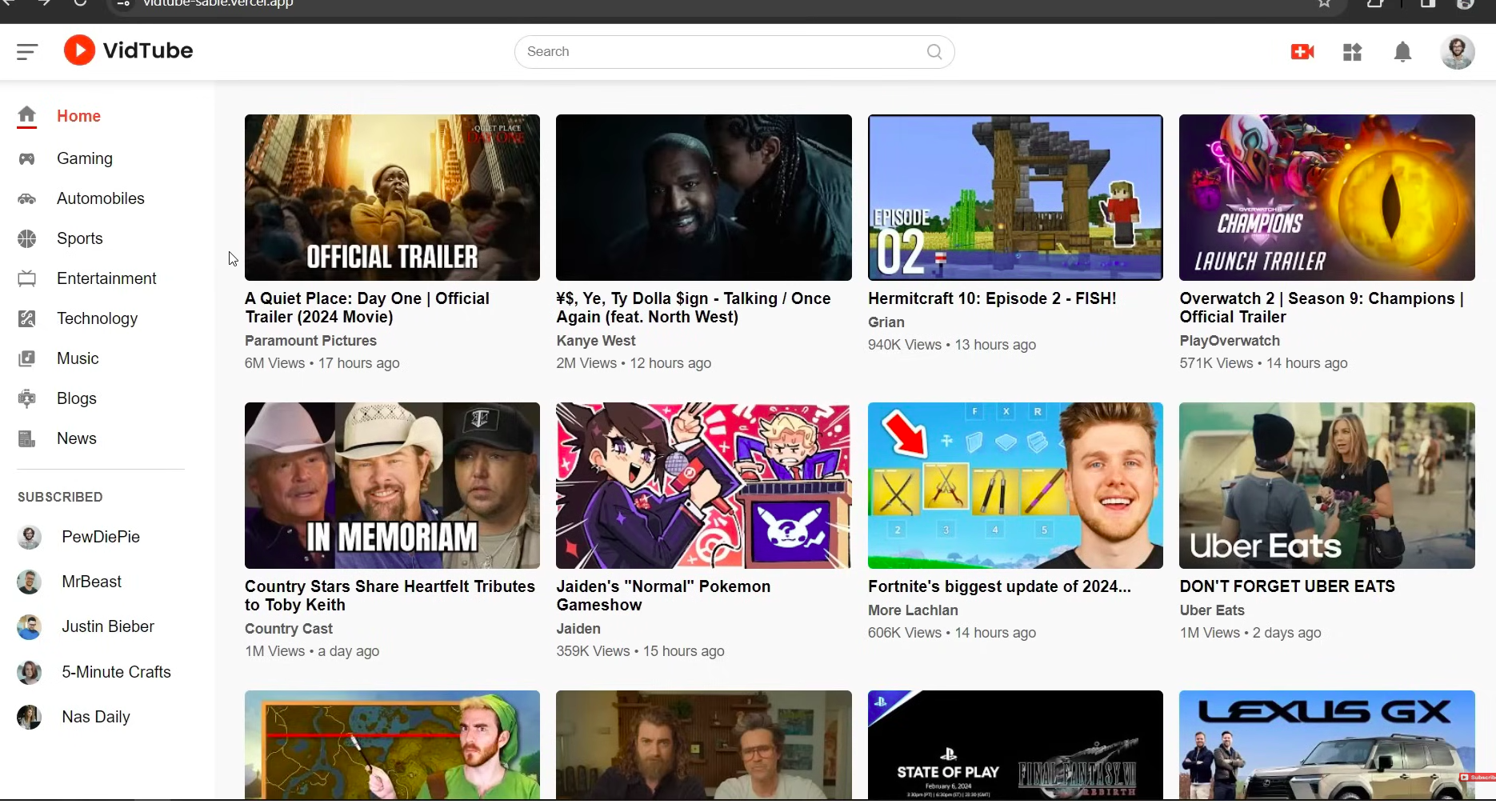The width and height of the screenshot is (1496, 812).
Task: Check notifications via the bell icon
Action: pyautogui.click(x=1402, y=51)
